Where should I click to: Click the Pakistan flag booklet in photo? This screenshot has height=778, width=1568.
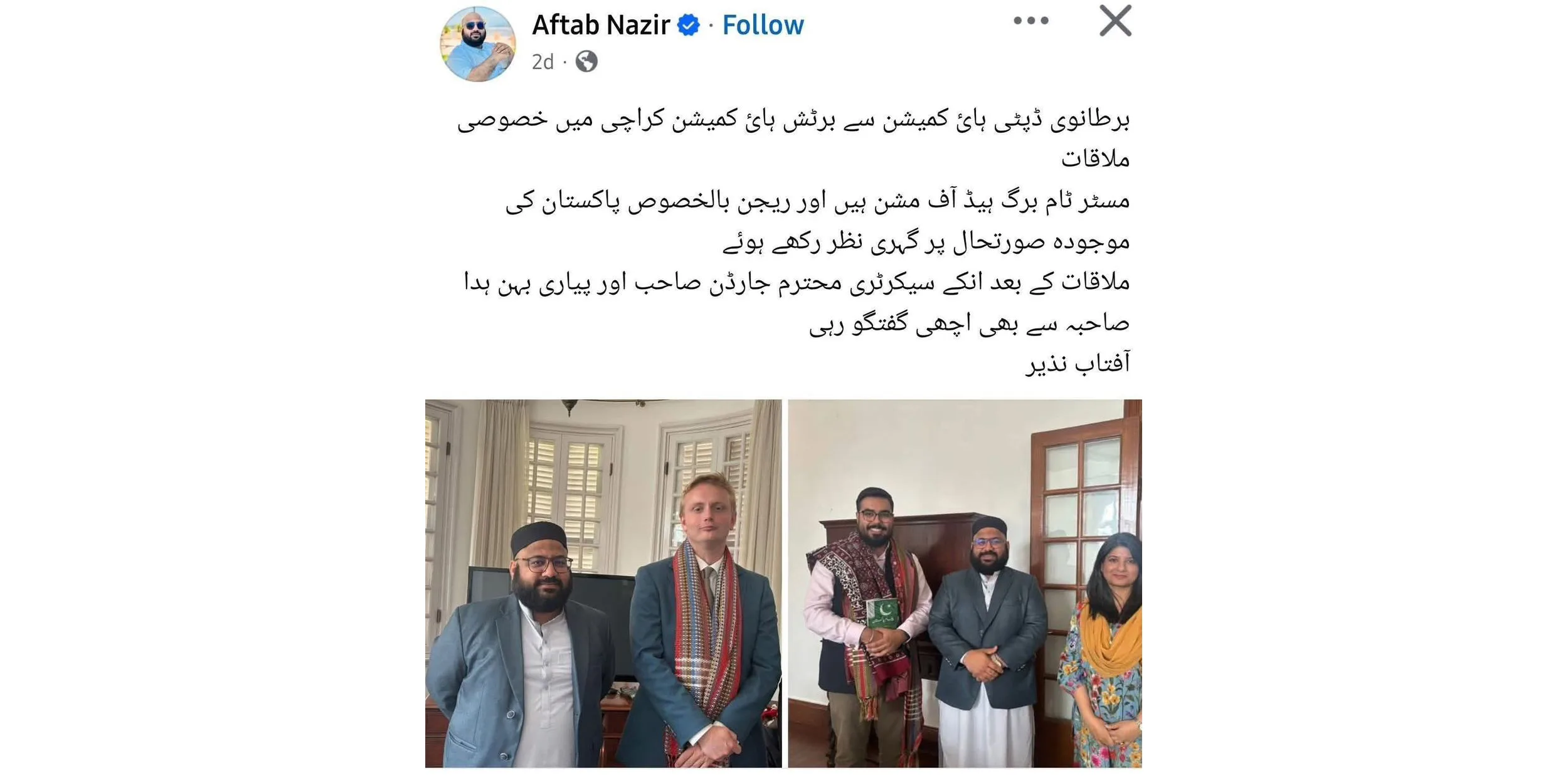(x=883, y=614)
